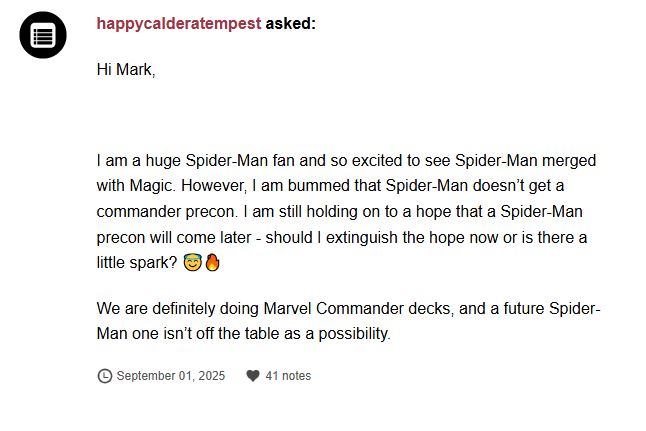Click the "asked:" label

point(290,23)
